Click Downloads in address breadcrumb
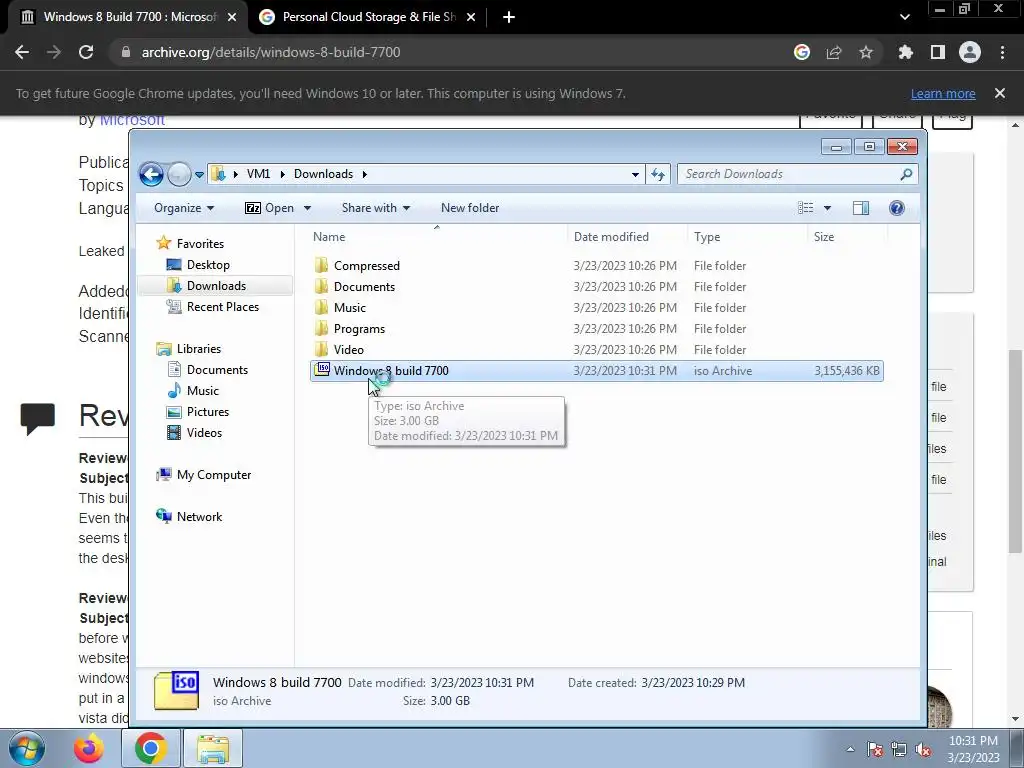The image size is (1024, 768). tap(323, 174)
